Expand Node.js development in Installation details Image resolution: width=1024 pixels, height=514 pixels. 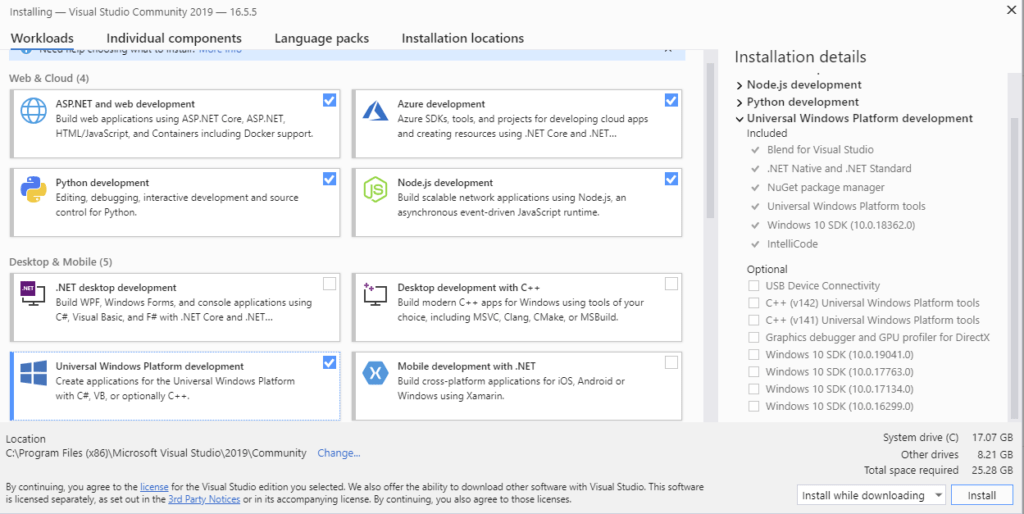pos(740,85)
